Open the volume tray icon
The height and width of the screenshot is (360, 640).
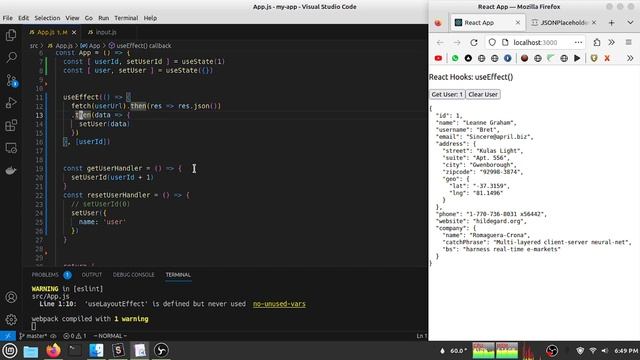pyautogui.click(x=604, y=351)
